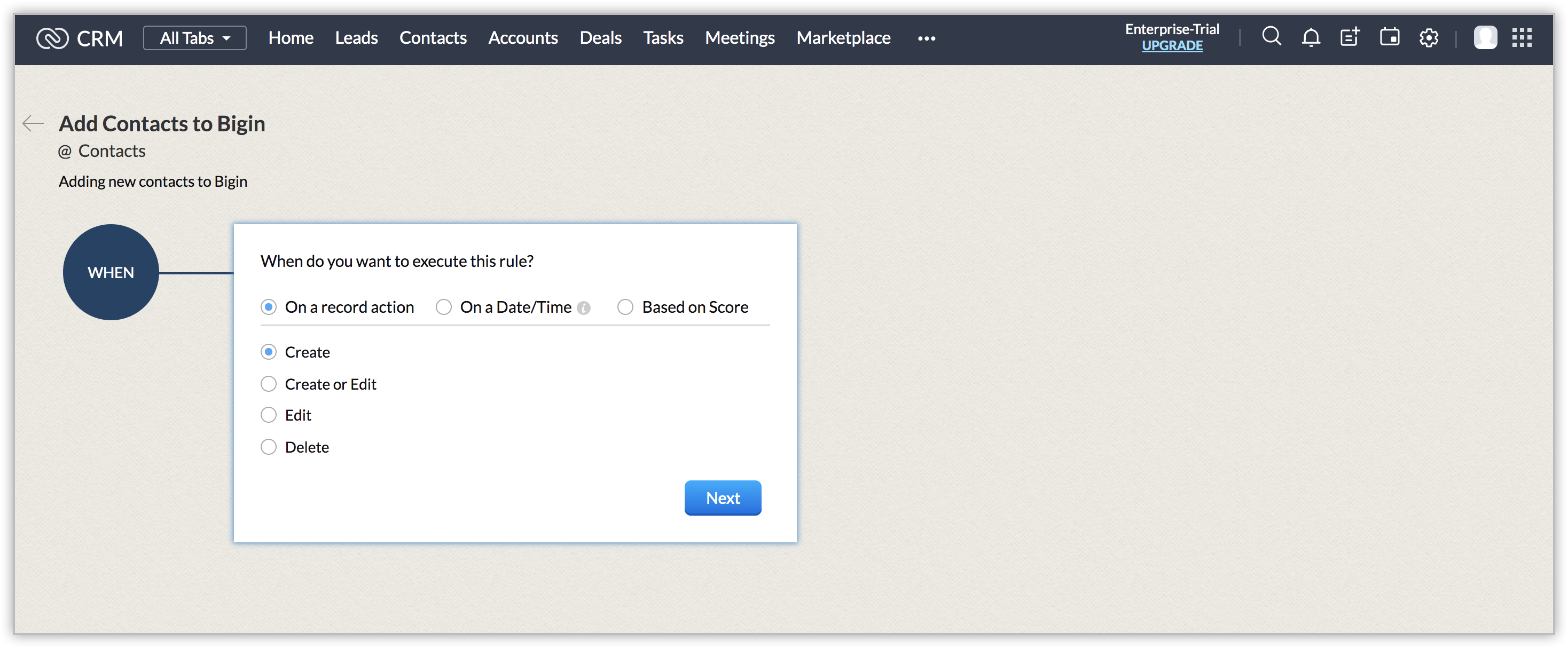Open the search magnifier icon
1568x648 pixels.
click(x=1271, y=36)
